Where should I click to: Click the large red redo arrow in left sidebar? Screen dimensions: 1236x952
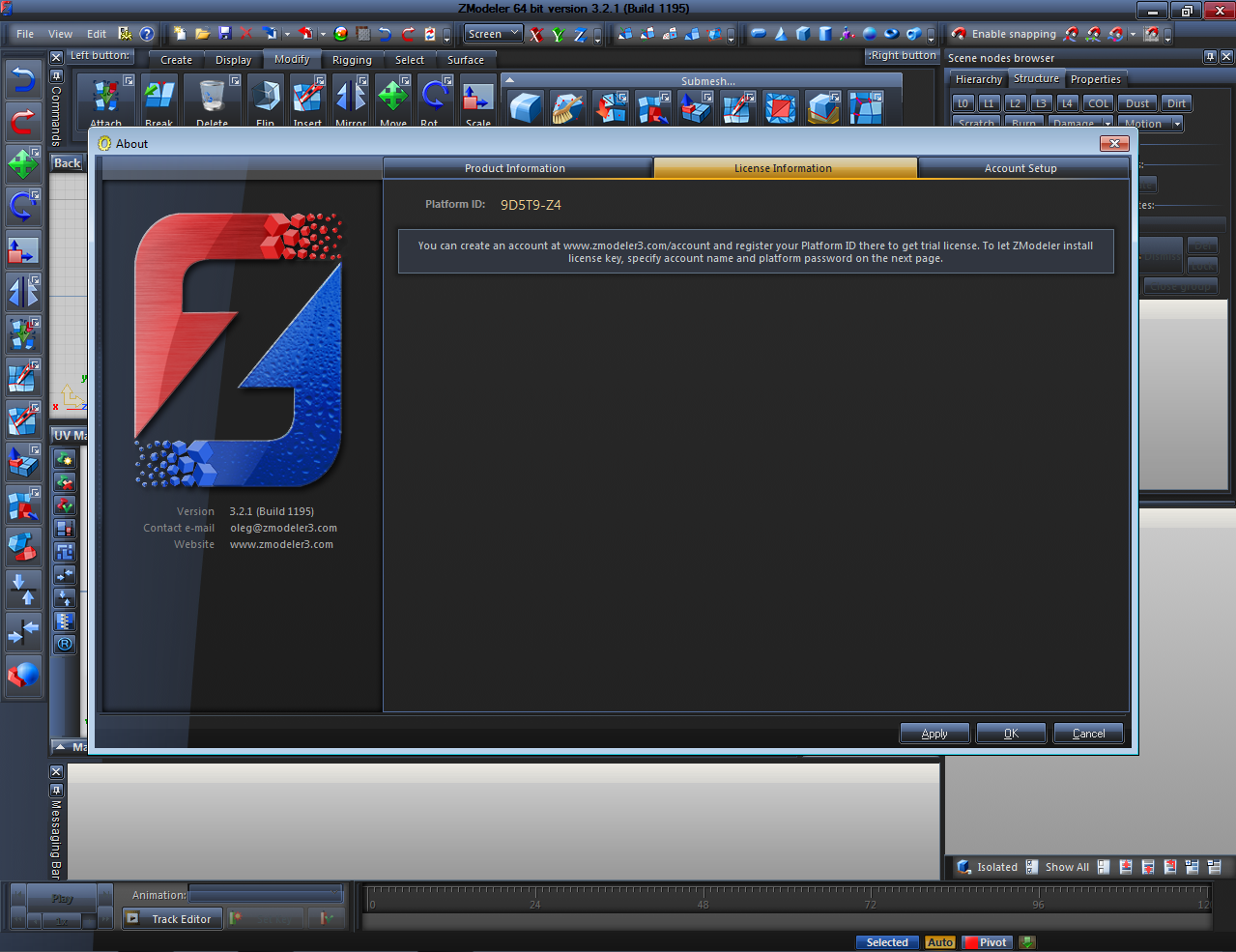point(23,122)
